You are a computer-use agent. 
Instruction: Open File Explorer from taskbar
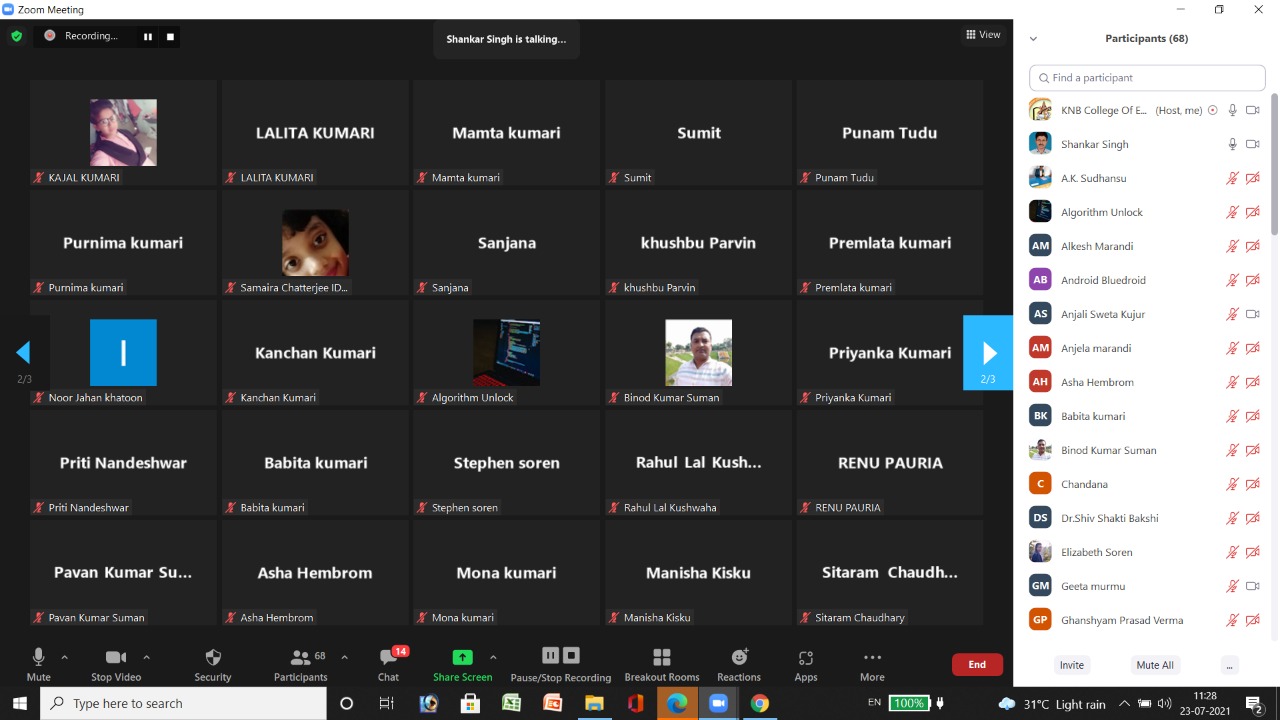[594, 703]
